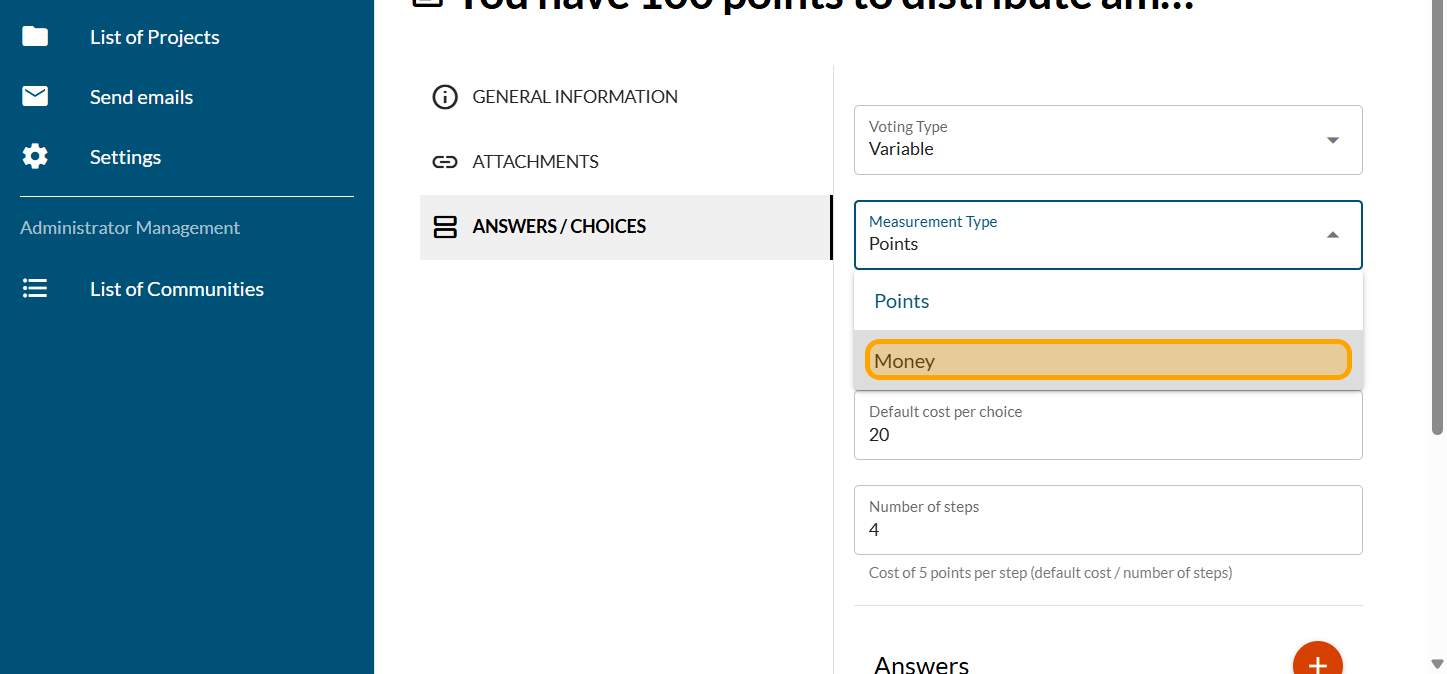1447x674 pixels.
Task: Navigate to Send emails page
Action: tap(141, 97)
